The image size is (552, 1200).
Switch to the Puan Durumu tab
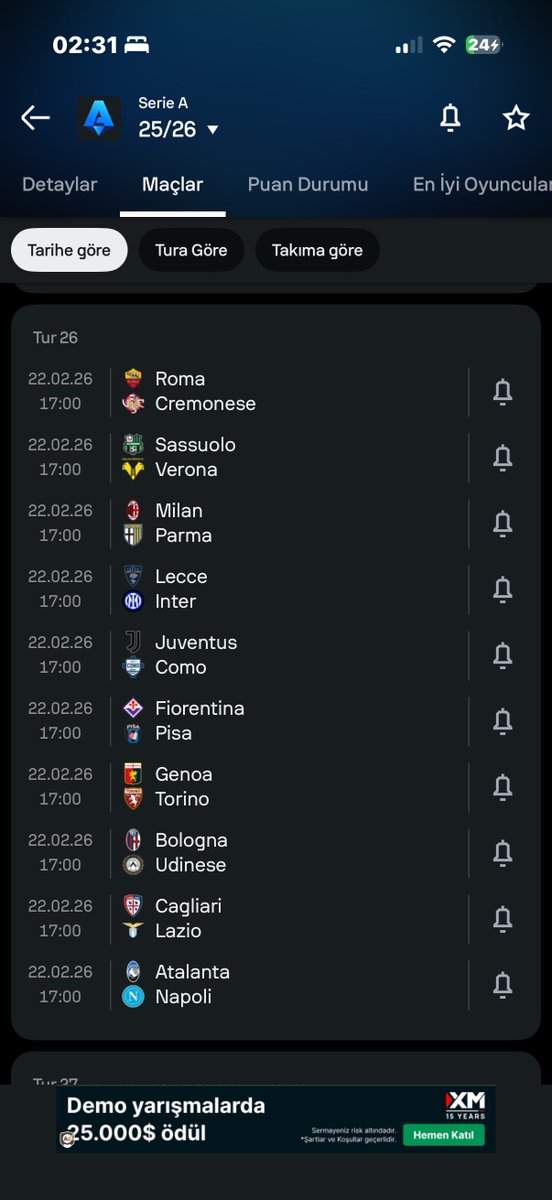(308, 185)
